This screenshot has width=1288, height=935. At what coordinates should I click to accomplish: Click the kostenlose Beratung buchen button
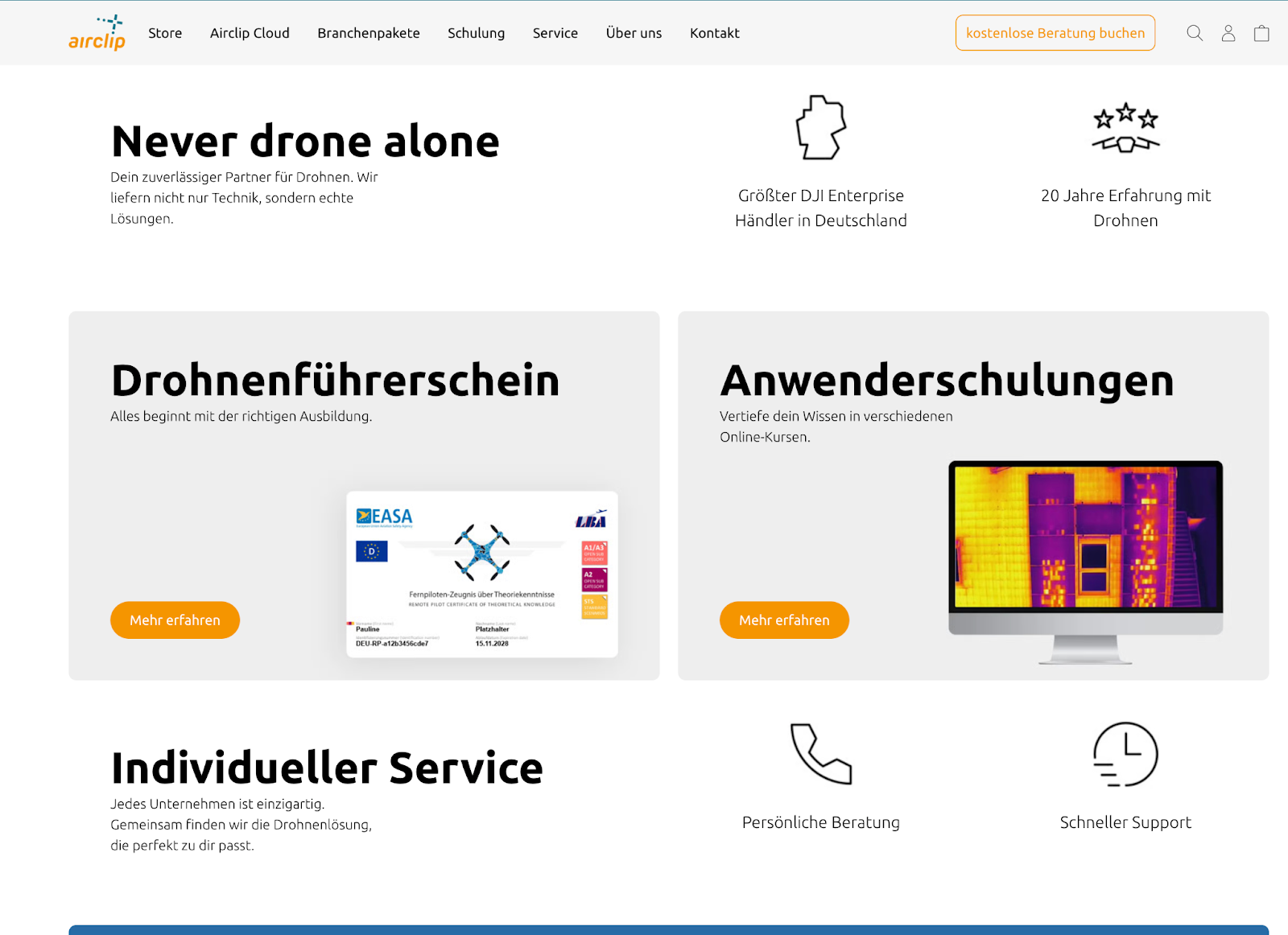(x=1055, y=33)
